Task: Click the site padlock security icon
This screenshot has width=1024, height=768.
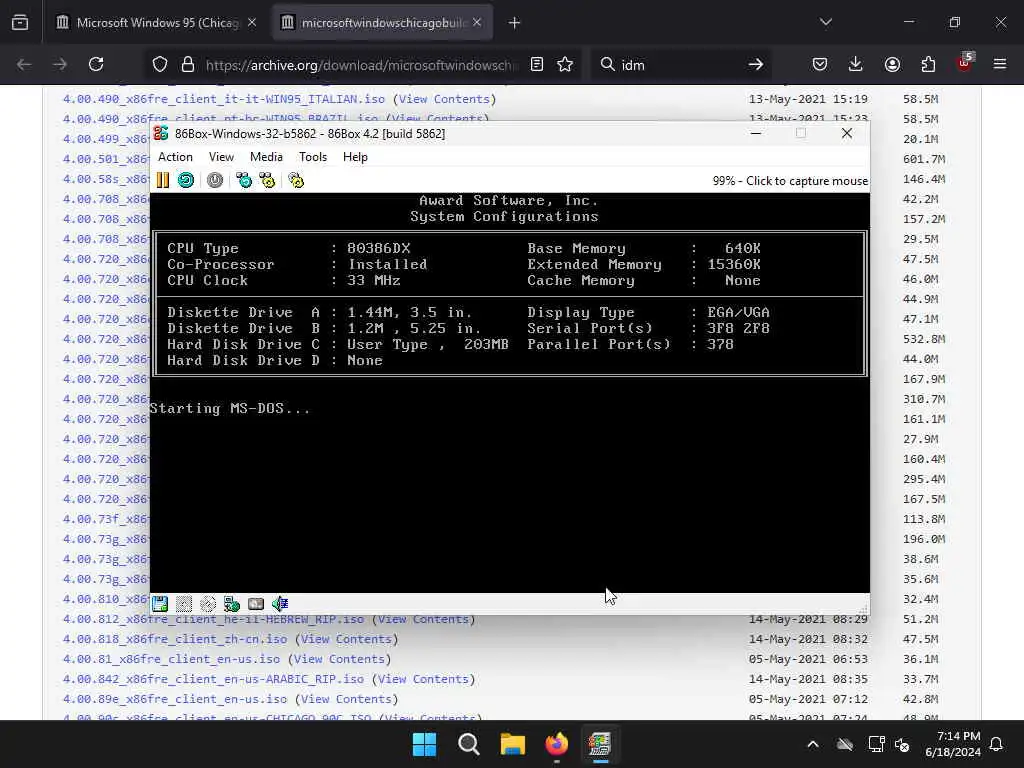Action: click(188, 64)
